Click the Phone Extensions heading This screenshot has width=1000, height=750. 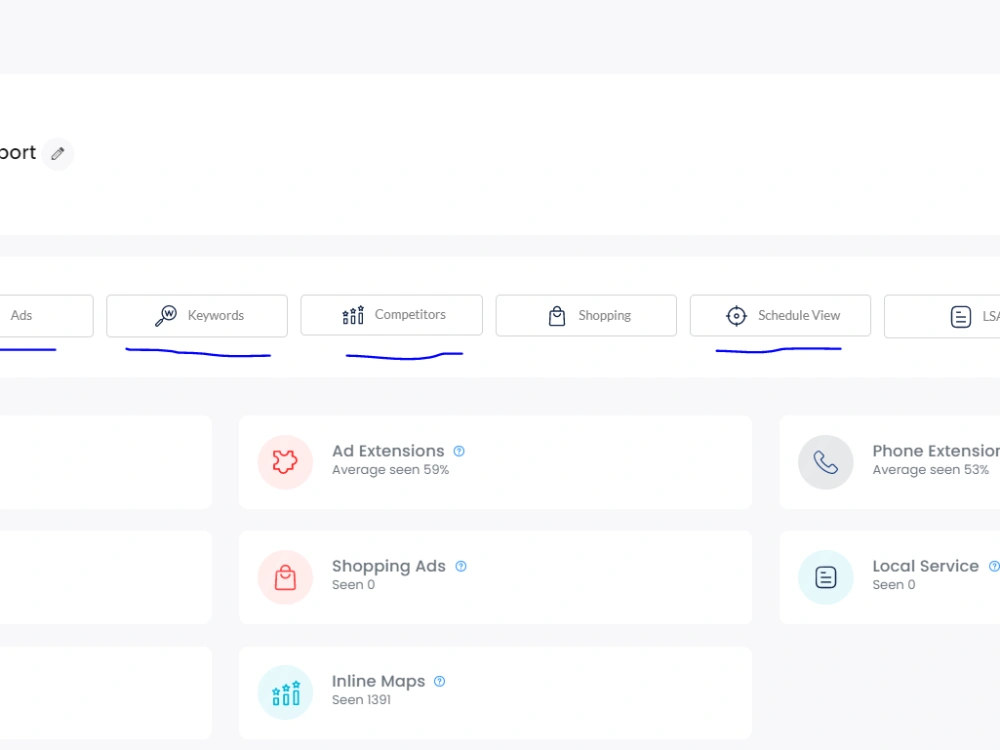coord(936,451)
